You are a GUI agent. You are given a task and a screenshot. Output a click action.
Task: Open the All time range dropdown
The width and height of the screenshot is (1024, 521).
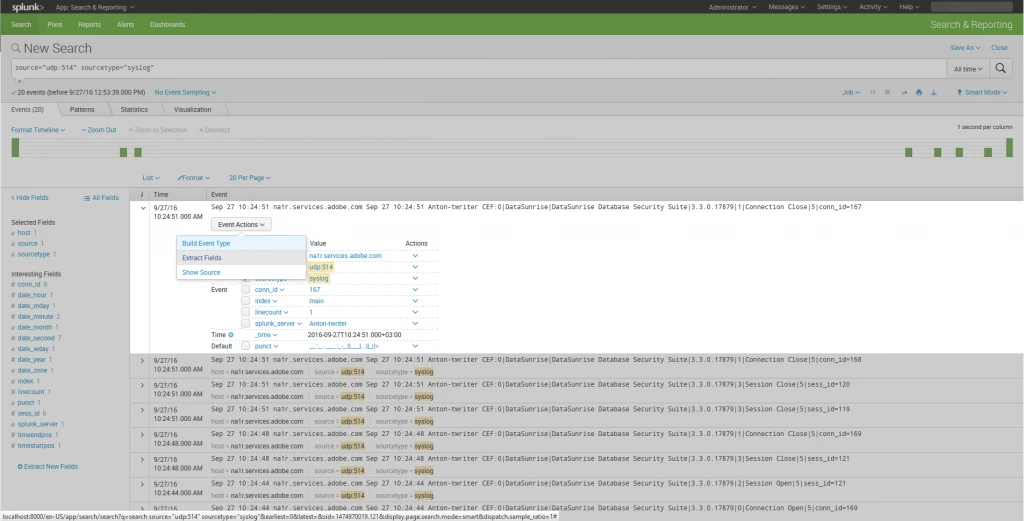click(968, 68)
